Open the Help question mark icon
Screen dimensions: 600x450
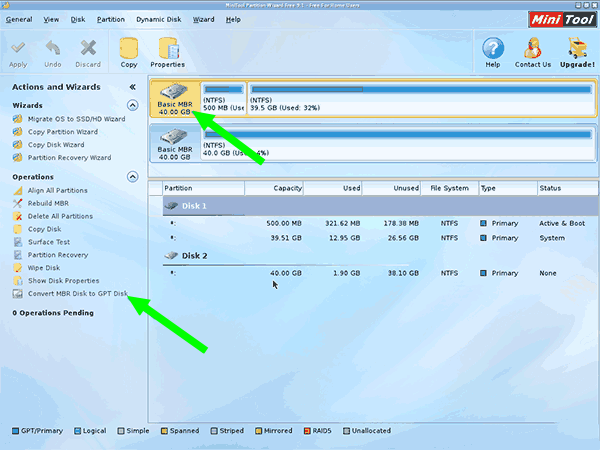pos(493,48)
